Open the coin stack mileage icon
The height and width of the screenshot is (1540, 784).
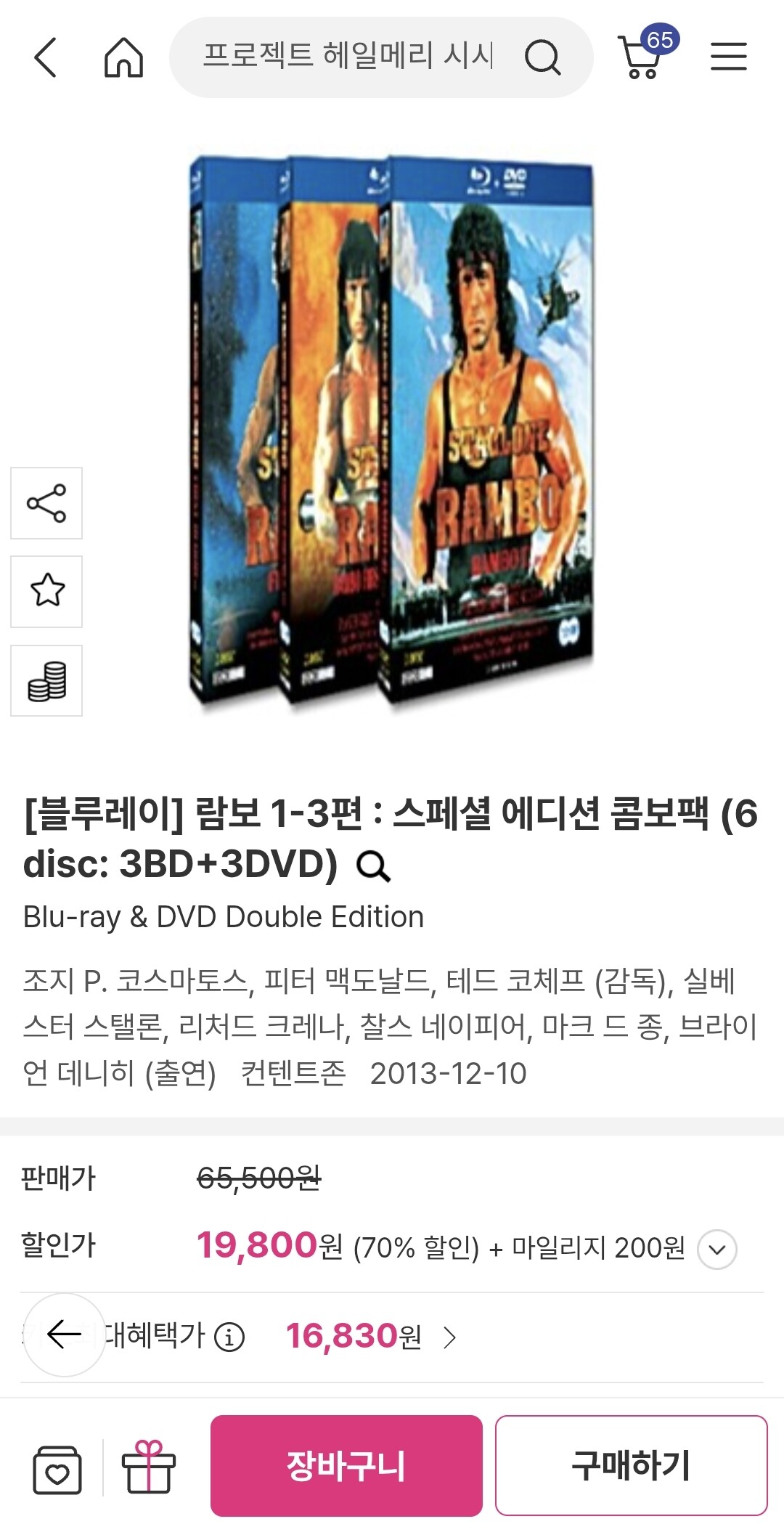pyautogui.click(x=46, y=680)
